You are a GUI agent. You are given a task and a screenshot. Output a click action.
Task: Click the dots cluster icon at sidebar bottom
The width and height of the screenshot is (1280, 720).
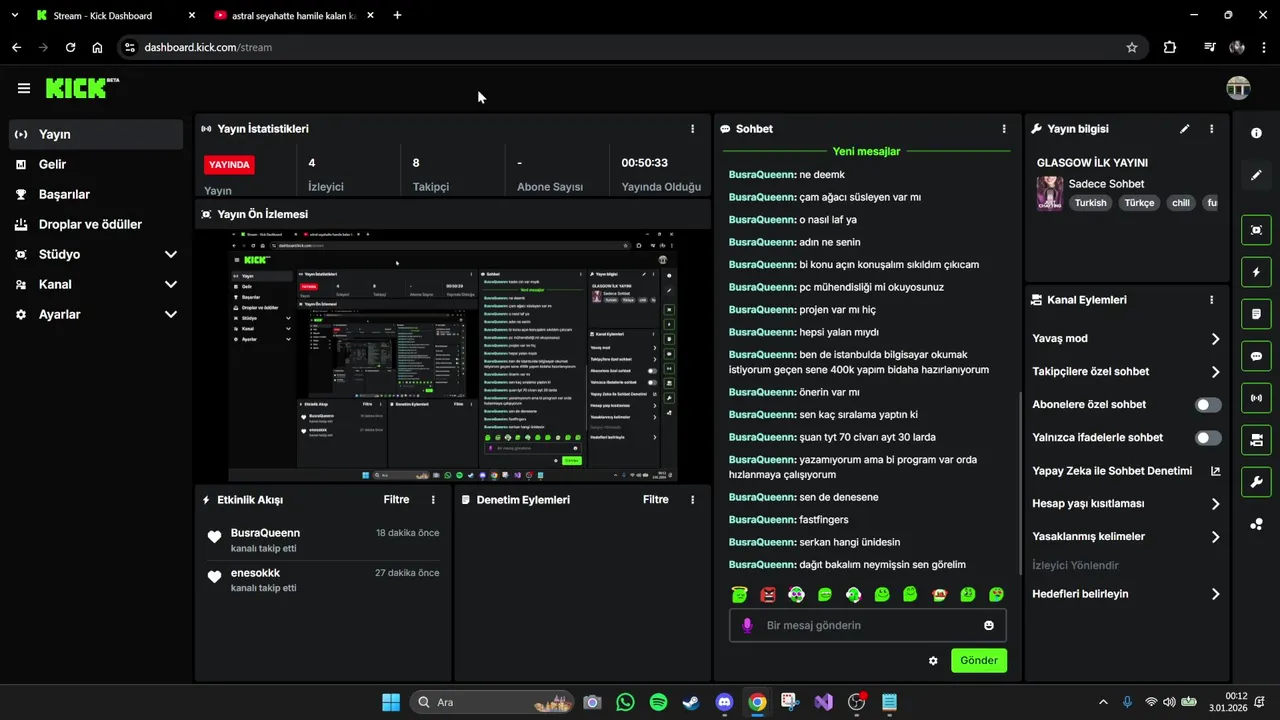(x=1256, y=524)
